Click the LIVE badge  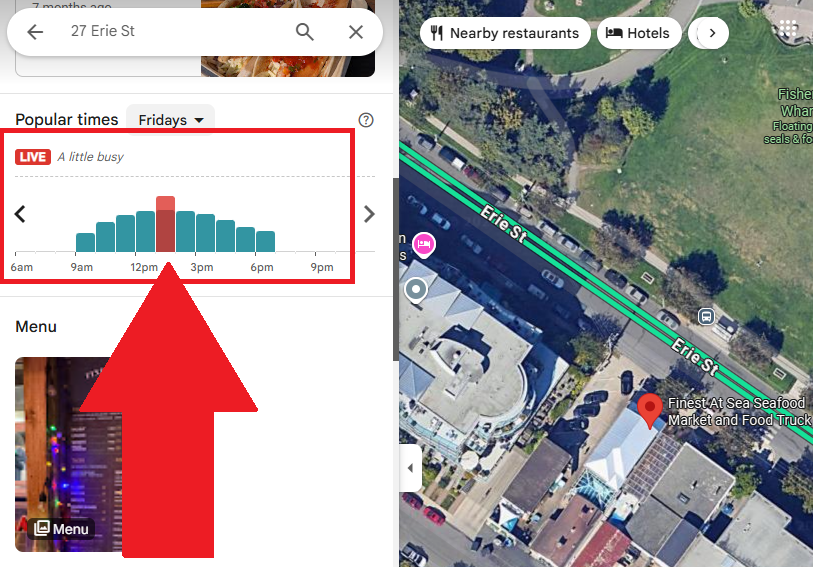(33, 157)
